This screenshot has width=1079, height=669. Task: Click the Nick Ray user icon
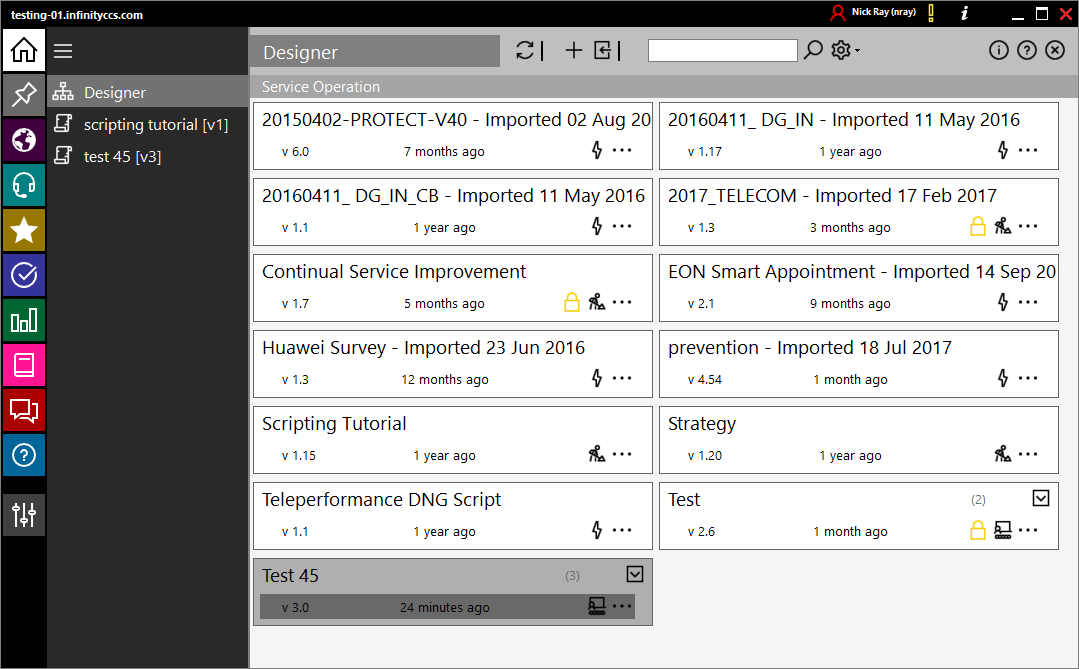837,12
